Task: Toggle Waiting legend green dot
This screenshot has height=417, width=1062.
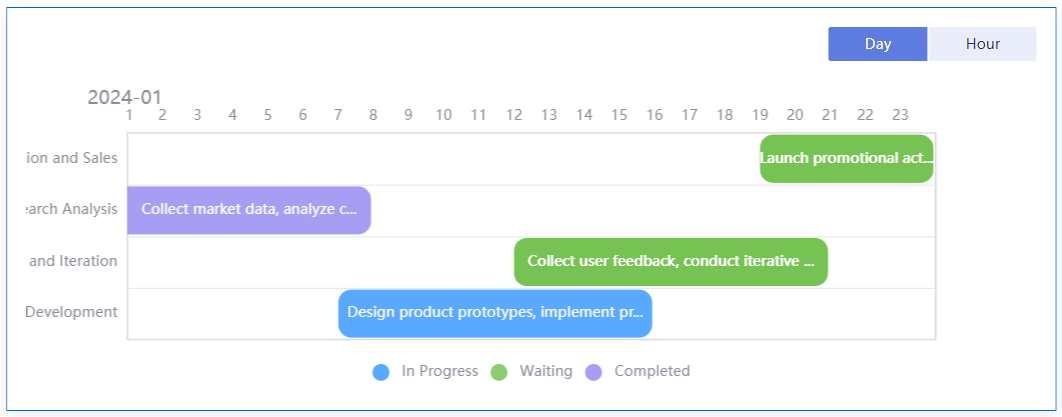Action: pyautogui.click(x=499, y=372)
